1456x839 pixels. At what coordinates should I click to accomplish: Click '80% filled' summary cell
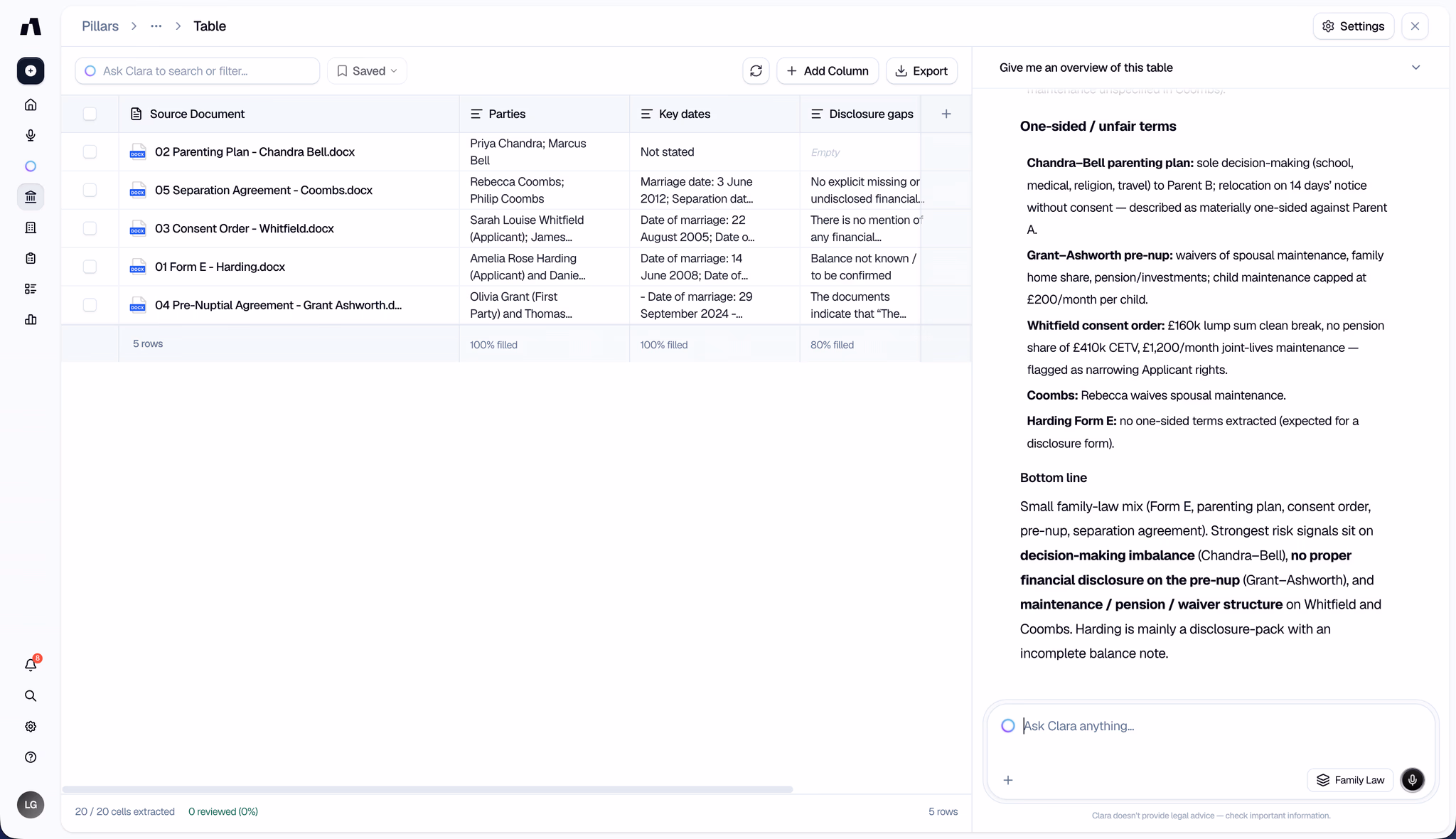[x=860, y=344]
